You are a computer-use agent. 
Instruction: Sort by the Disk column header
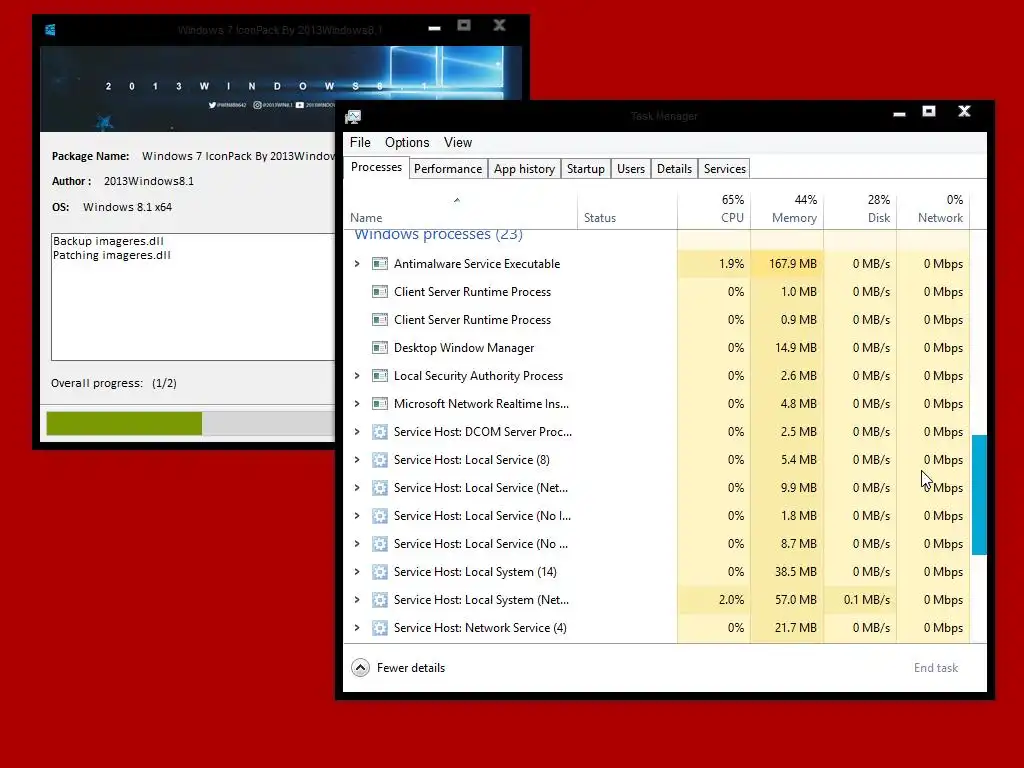860,209
